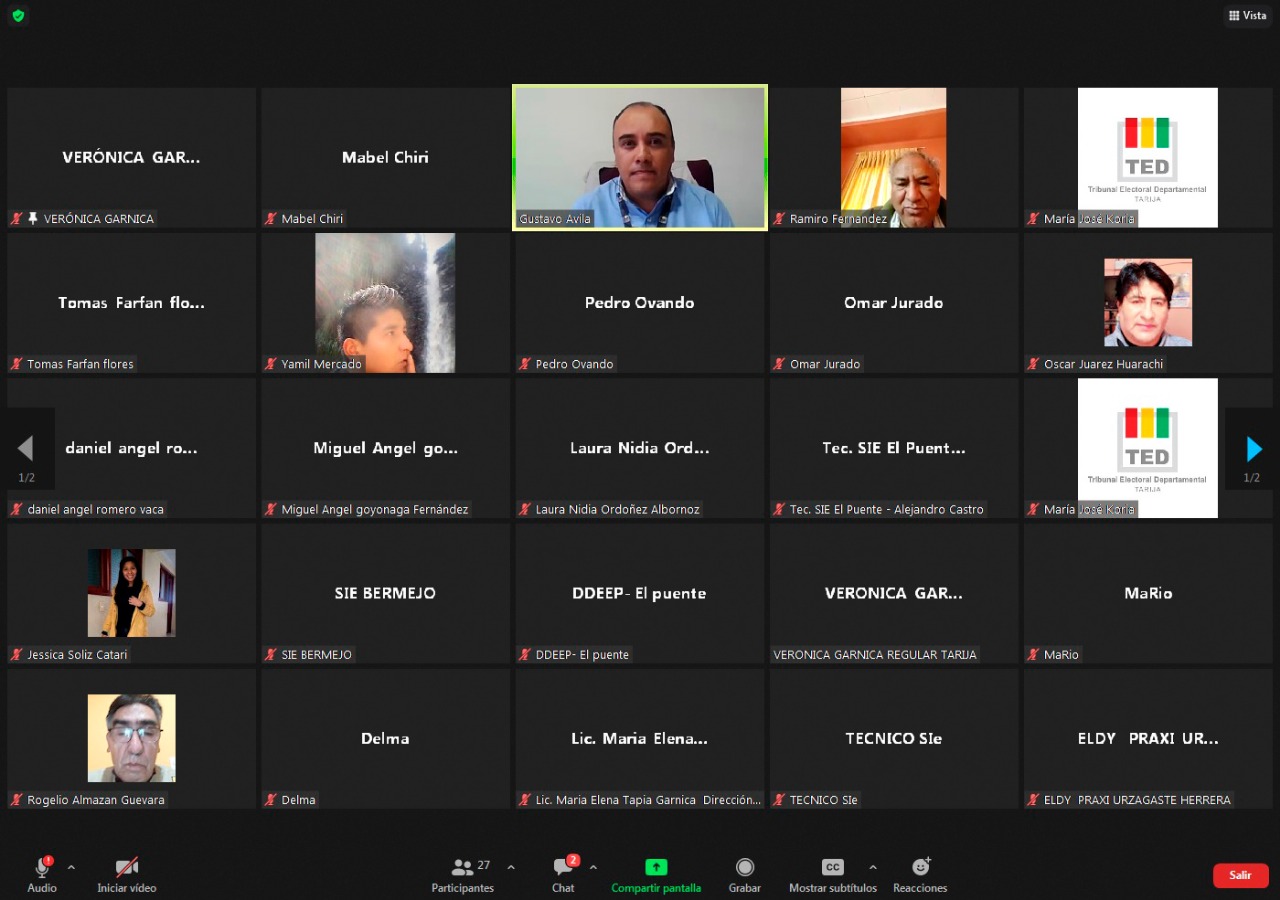The image size is (1280, 900).
Task: Open the Vista layout menu
Action: pos(1247,16)
